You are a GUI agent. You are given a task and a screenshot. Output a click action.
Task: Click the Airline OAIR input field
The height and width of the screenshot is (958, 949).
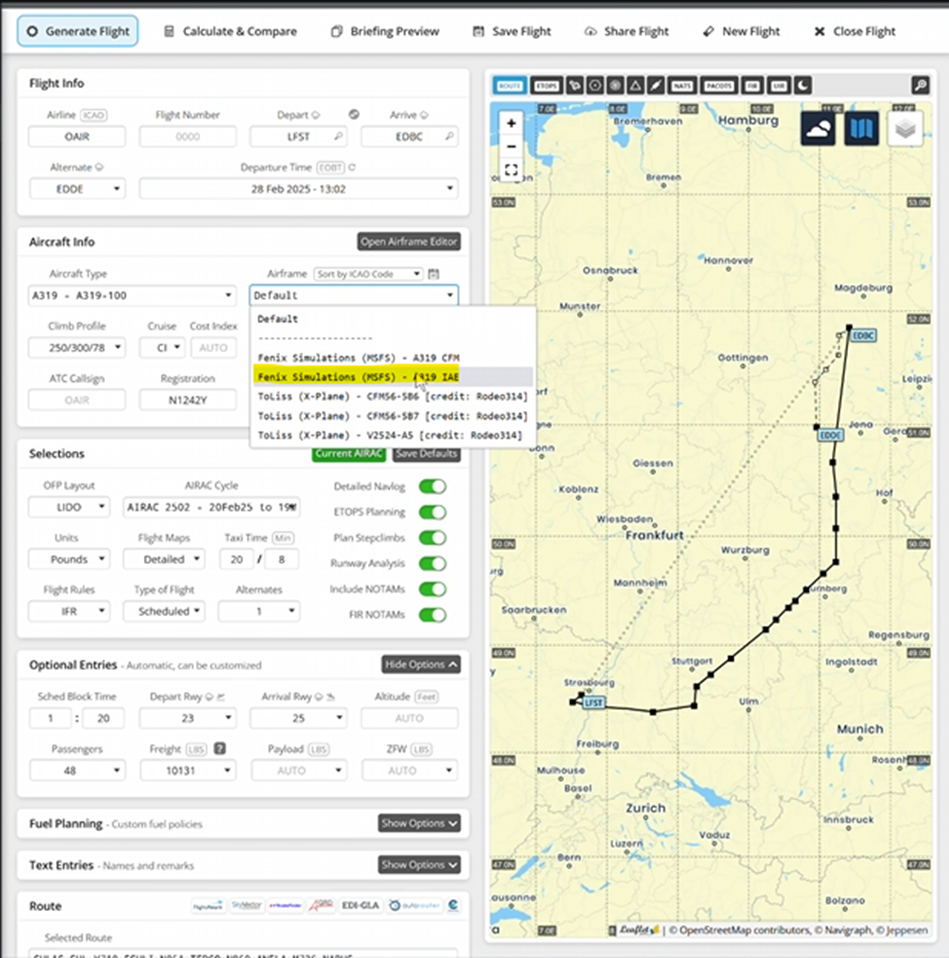[x=77, y=136]
